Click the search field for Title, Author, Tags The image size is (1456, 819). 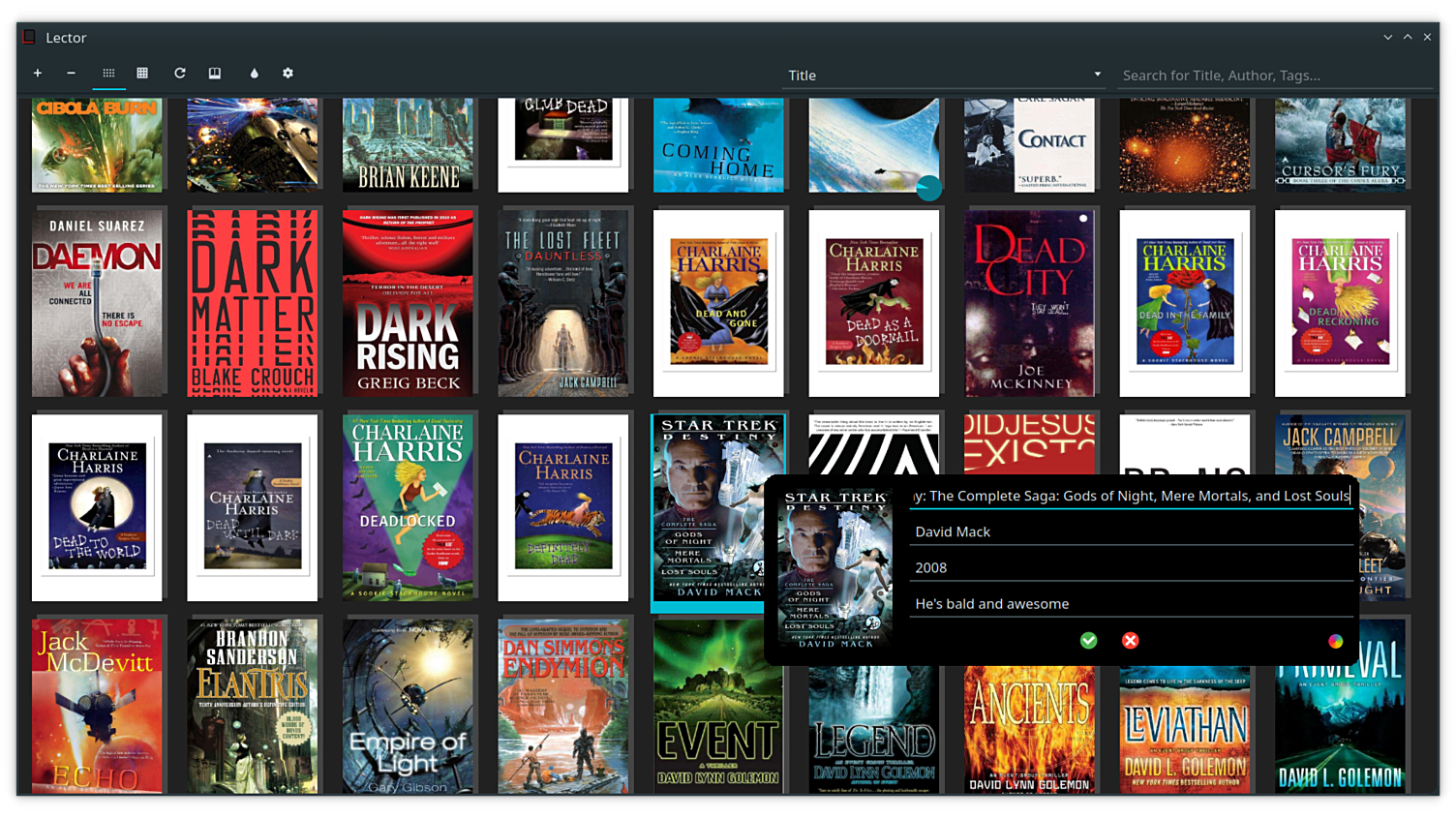click(1273, 76)
